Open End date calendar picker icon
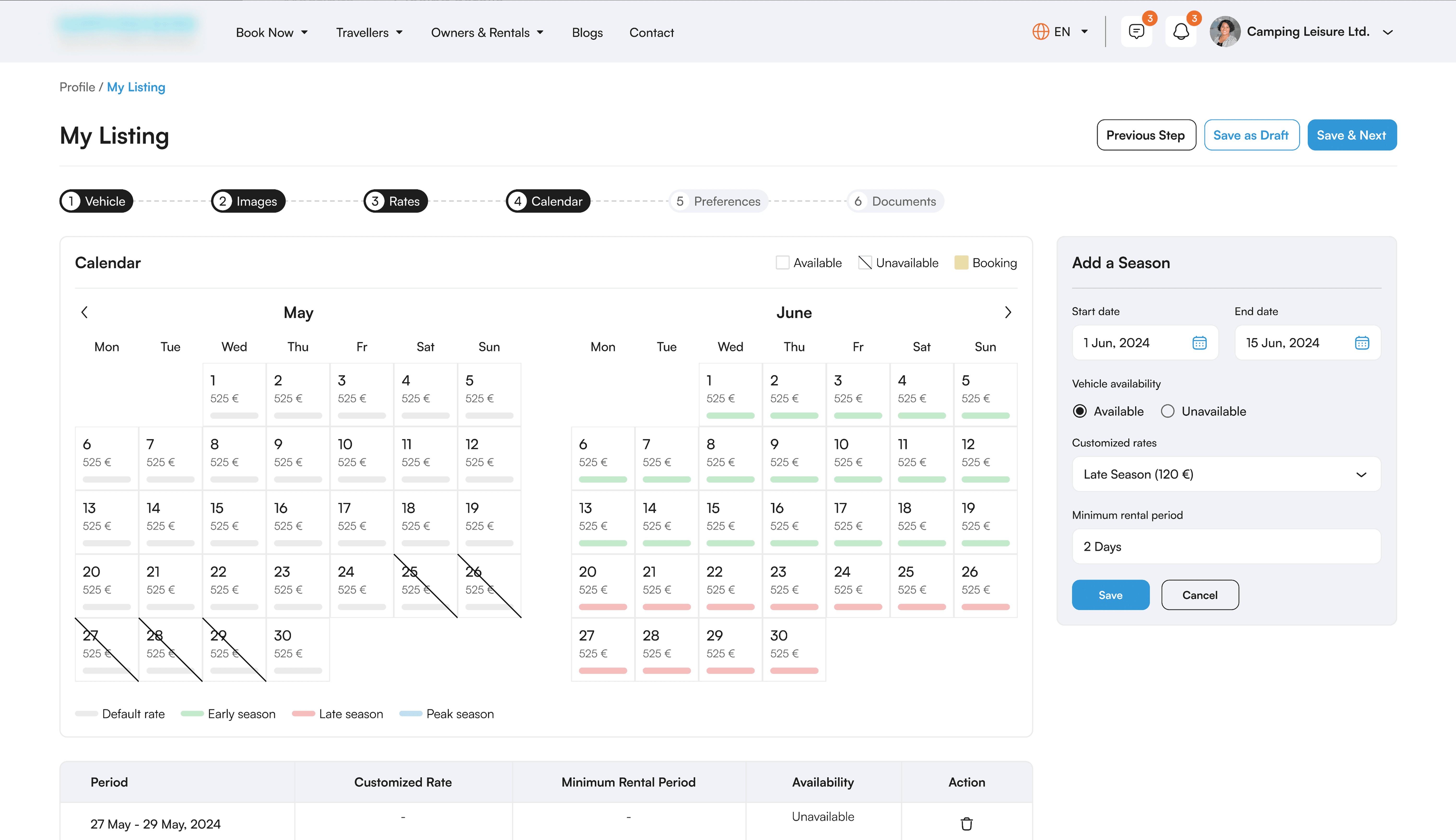Image resolution: width=1456 pixels, height=840 pixels. [1362, 343]
